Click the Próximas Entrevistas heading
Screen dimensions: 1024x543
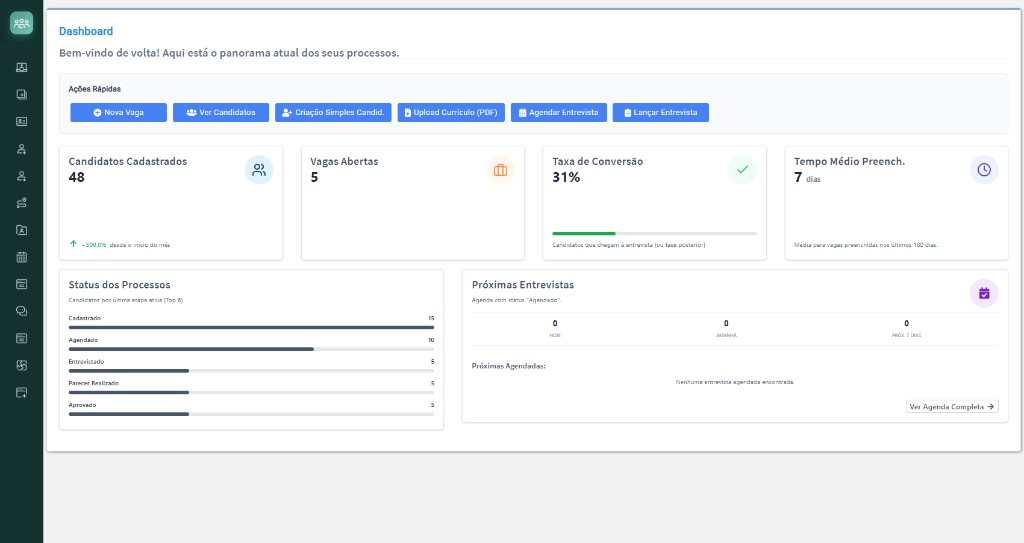point(523,285)
